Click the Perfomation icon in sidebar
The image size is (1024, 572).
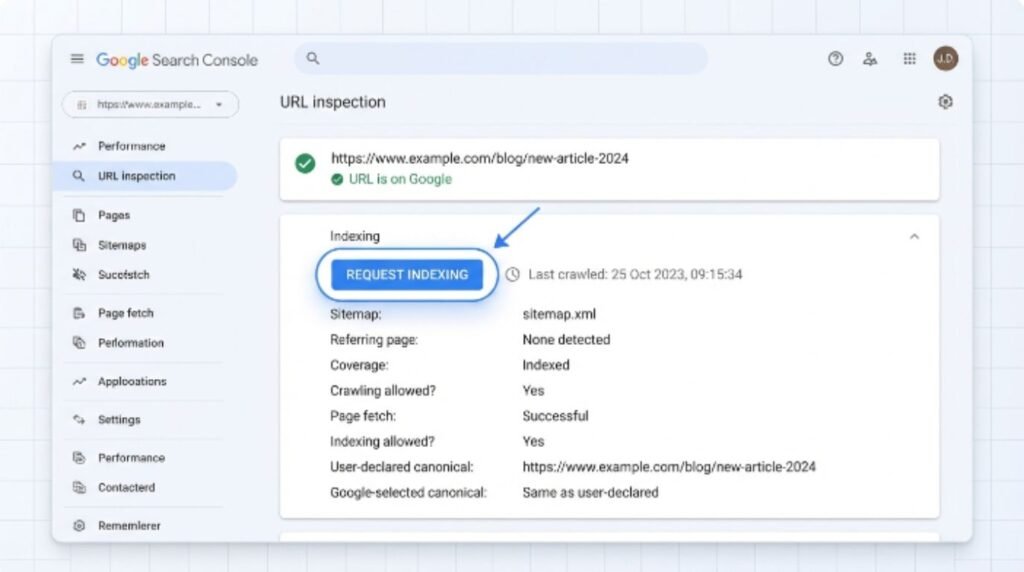pyautogui.click(x=79, y=343)
